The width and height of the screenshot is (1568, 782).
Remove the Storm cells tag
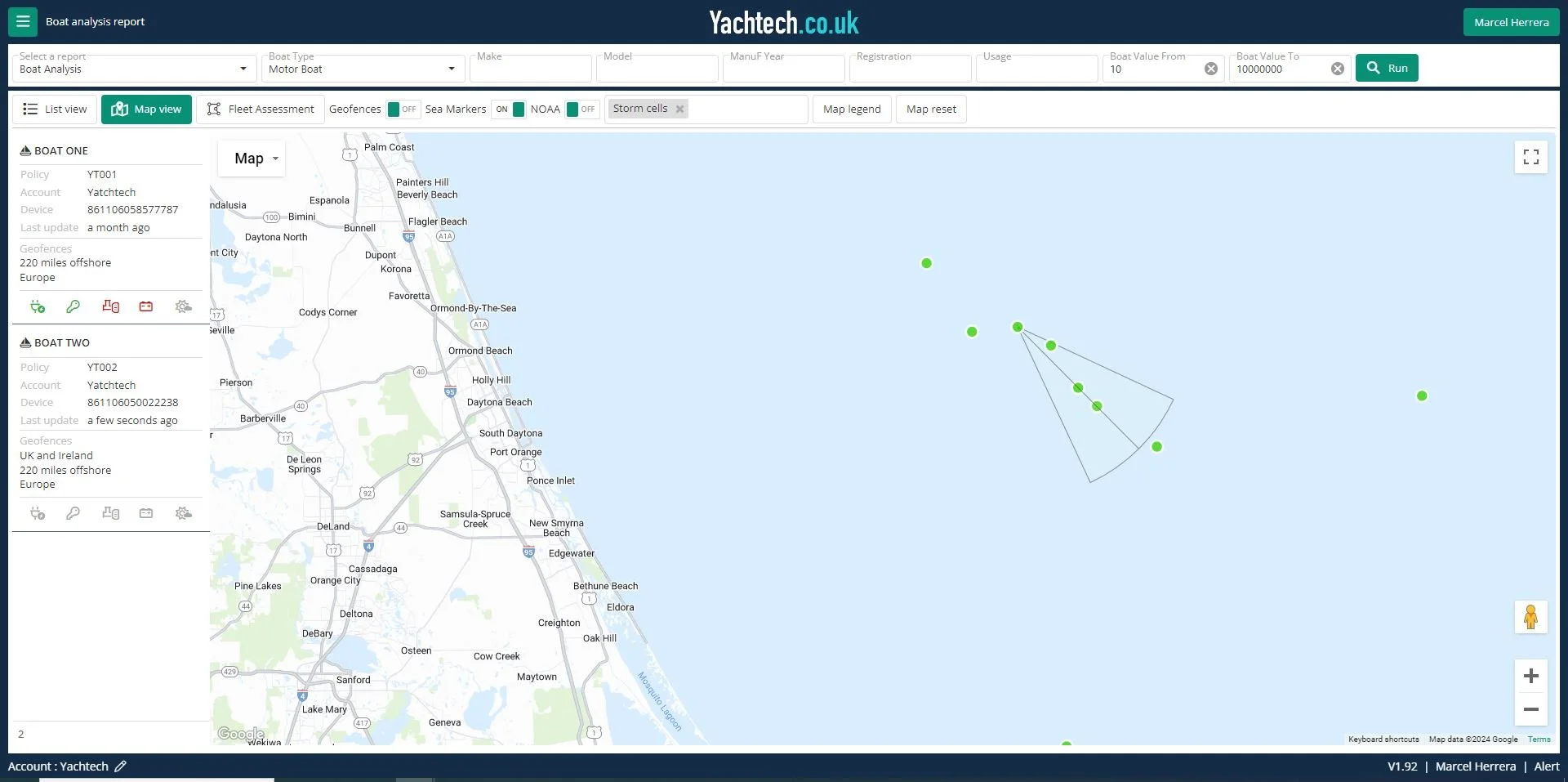[679, 109]
